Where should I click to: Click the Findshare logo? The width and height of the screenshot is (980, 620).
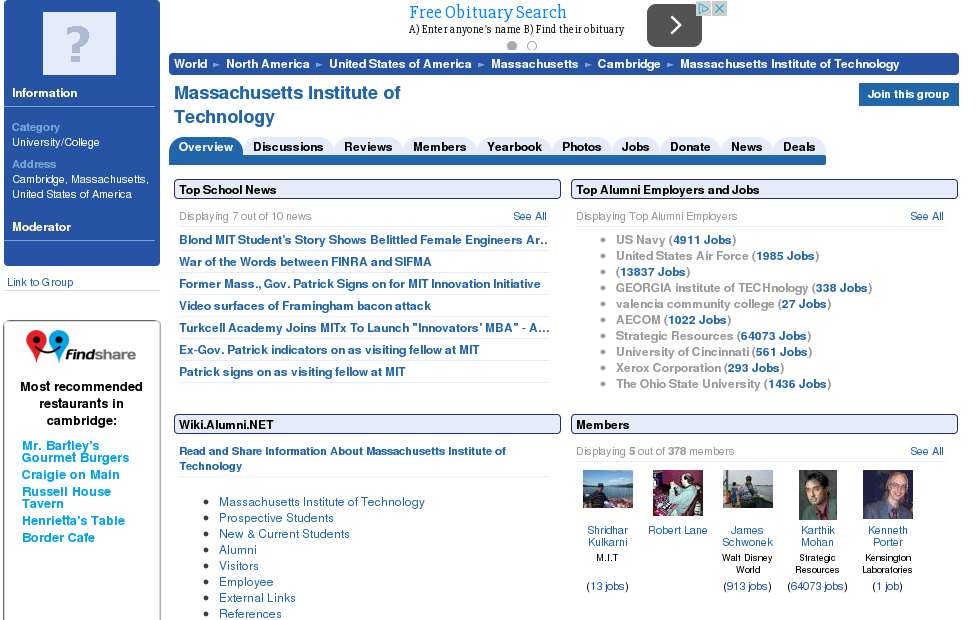click(81, 347)
